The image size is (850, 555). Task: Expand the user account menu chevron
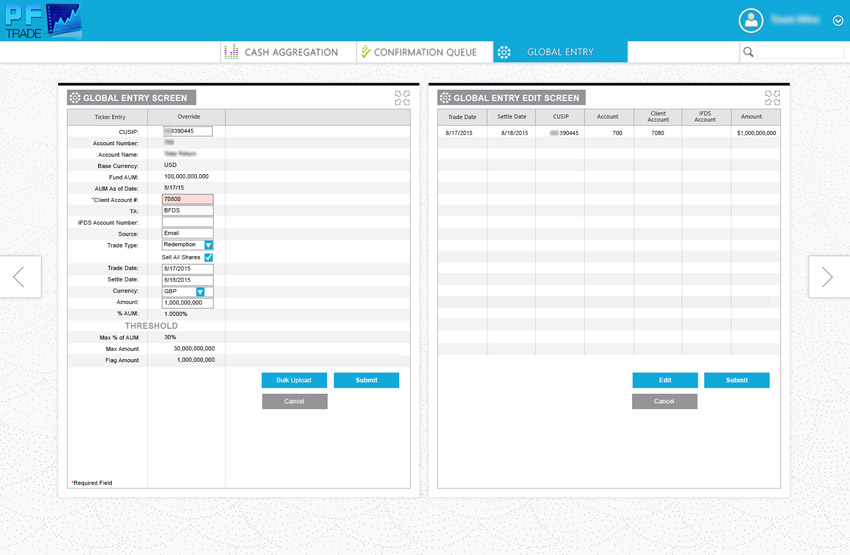coord(838,21)
